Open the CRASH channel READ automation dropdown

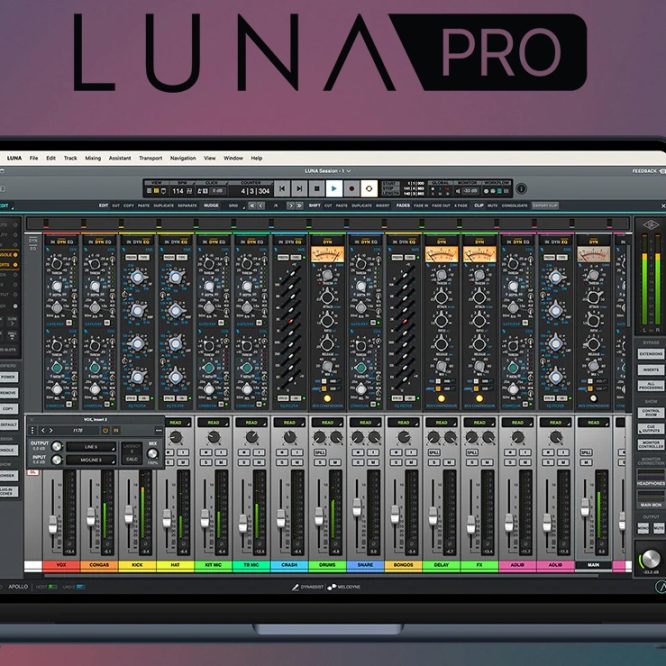click(x=289, y=423)
